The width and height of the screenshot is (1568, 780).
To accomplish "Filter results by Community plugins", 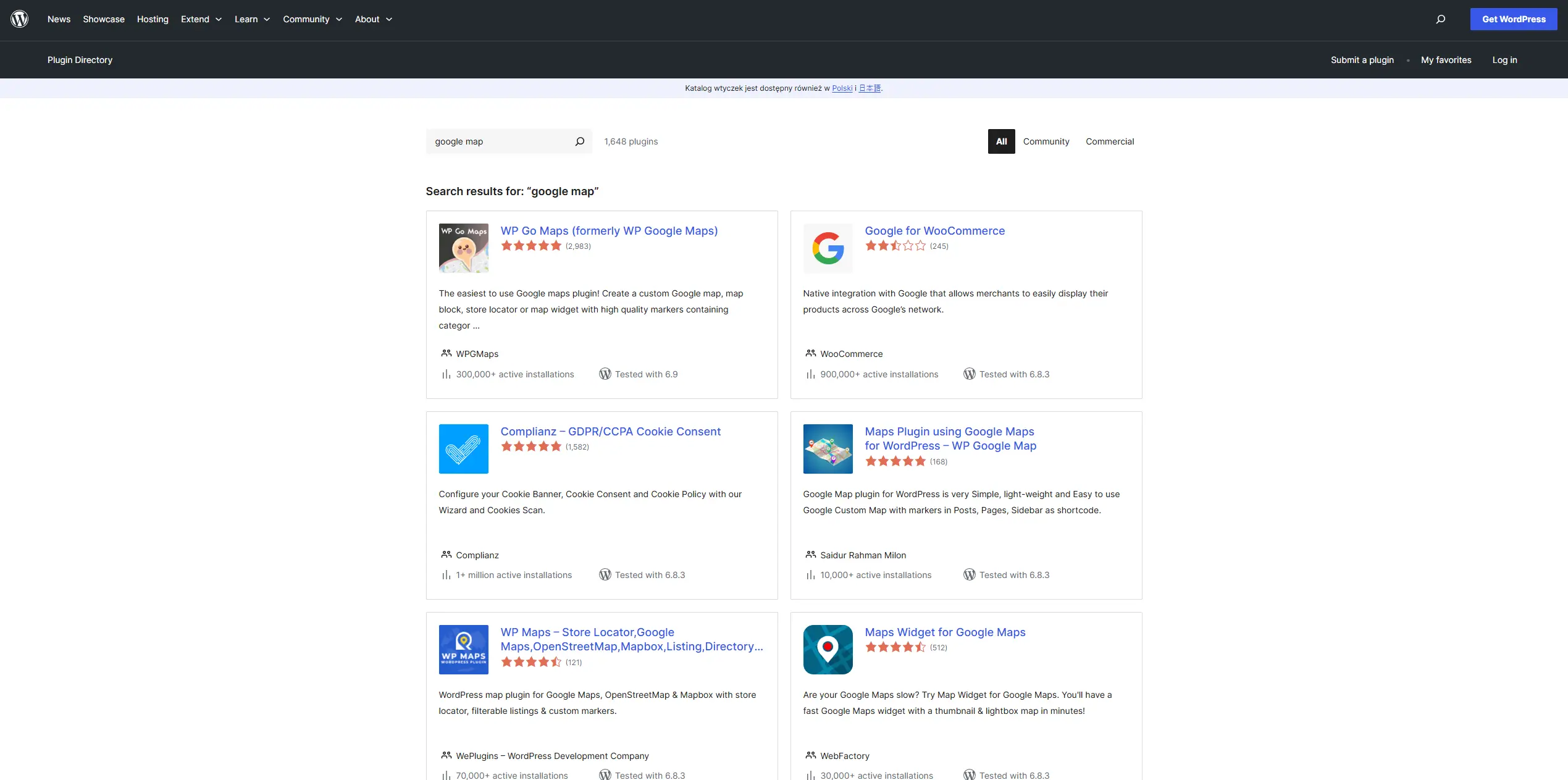I will (1046, 141).
